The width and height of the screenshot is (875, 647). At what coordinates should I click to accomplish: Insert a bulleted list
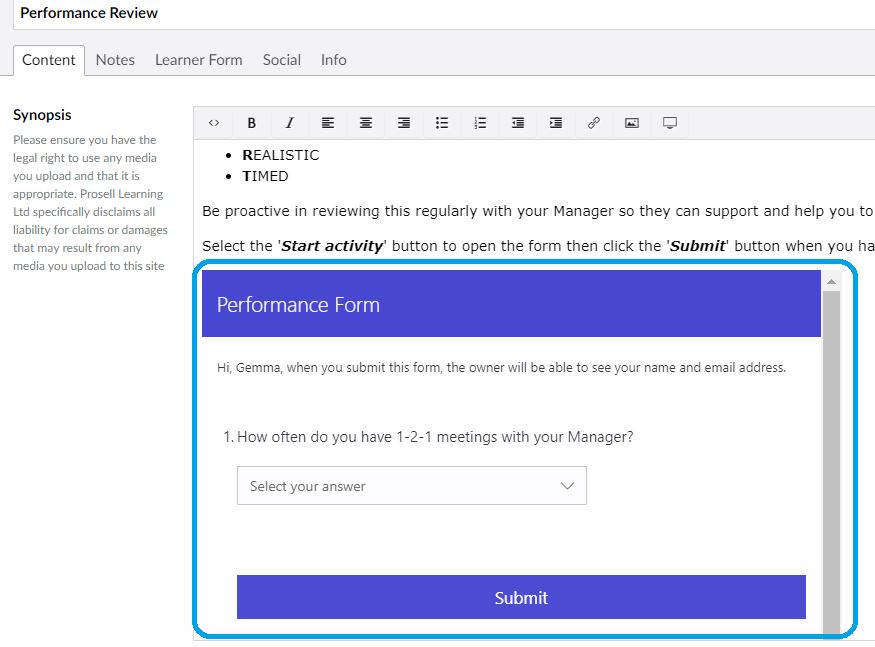pos(442,122)
